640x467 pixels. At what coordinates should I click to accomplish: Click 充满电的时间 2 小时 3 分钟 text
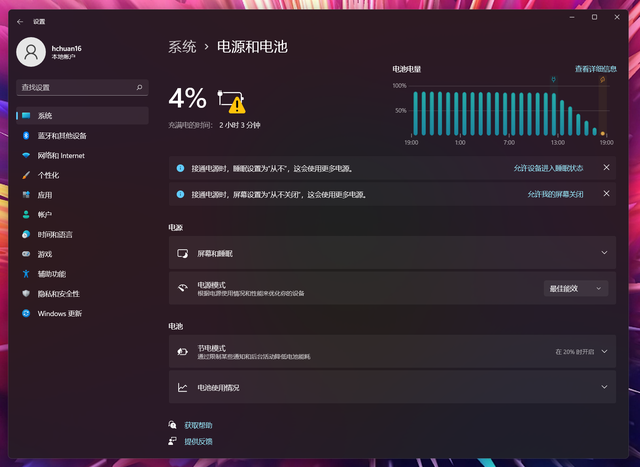(x=214, y=125)
